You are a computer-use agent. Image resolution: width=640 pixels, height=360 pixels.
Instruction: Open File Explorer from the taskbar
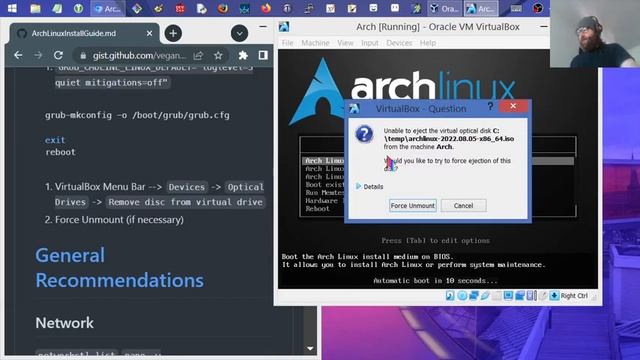click(36, 8)
